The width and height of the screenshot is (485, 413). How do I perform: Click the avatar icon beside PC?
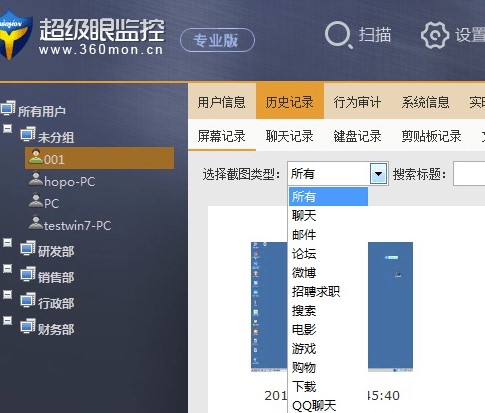[36, 201]
